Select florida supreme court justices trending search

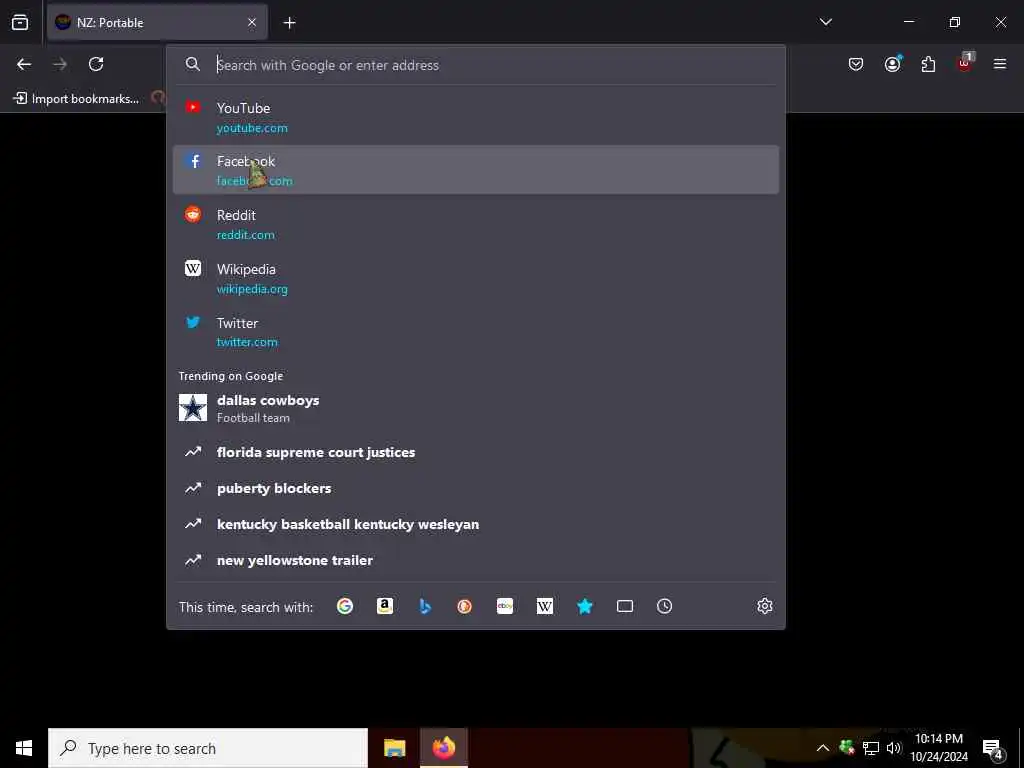pyautogui.click(x=475, y=452)
